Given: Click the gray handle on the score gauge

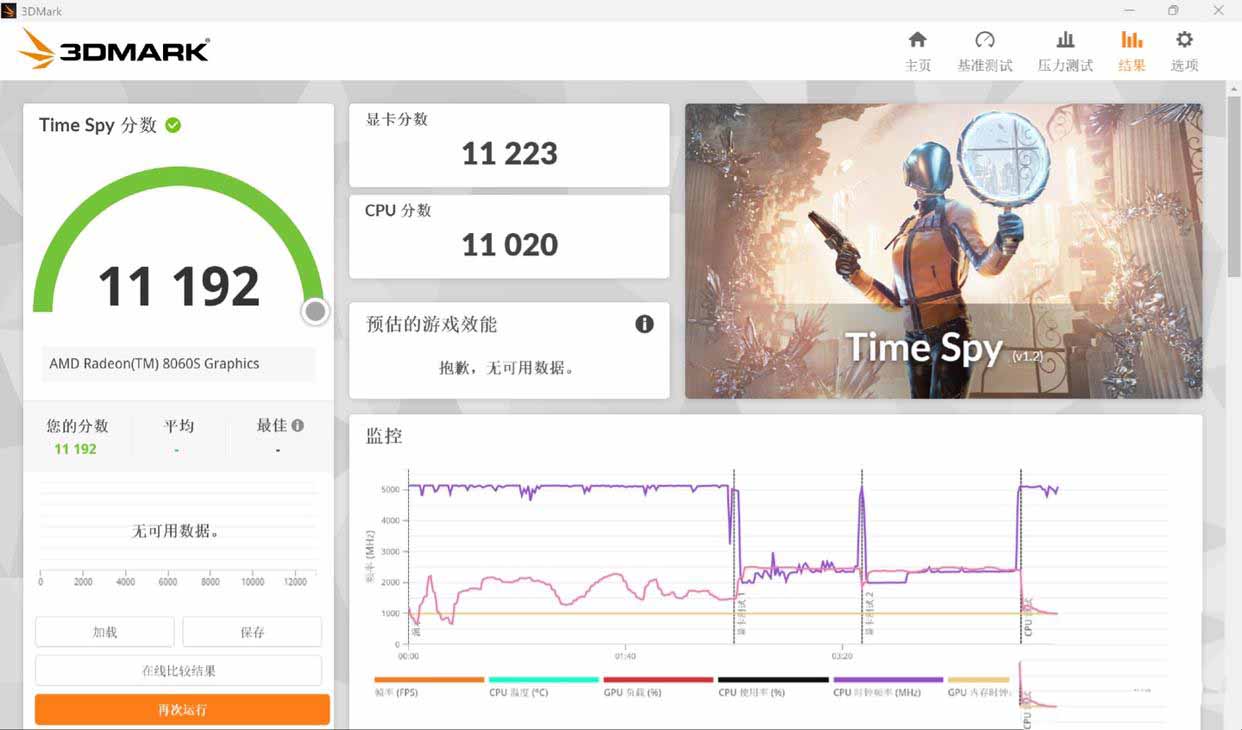Looking at the screenshot, I should coord(315,311).
